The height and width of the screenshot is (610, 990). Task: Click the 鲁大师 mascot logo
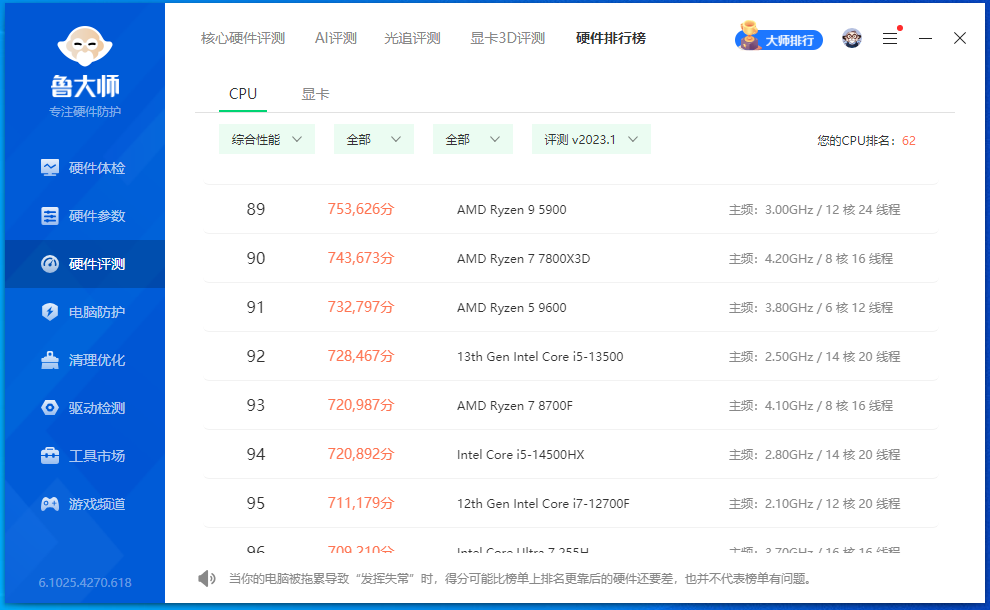click(x=85, y=46)
